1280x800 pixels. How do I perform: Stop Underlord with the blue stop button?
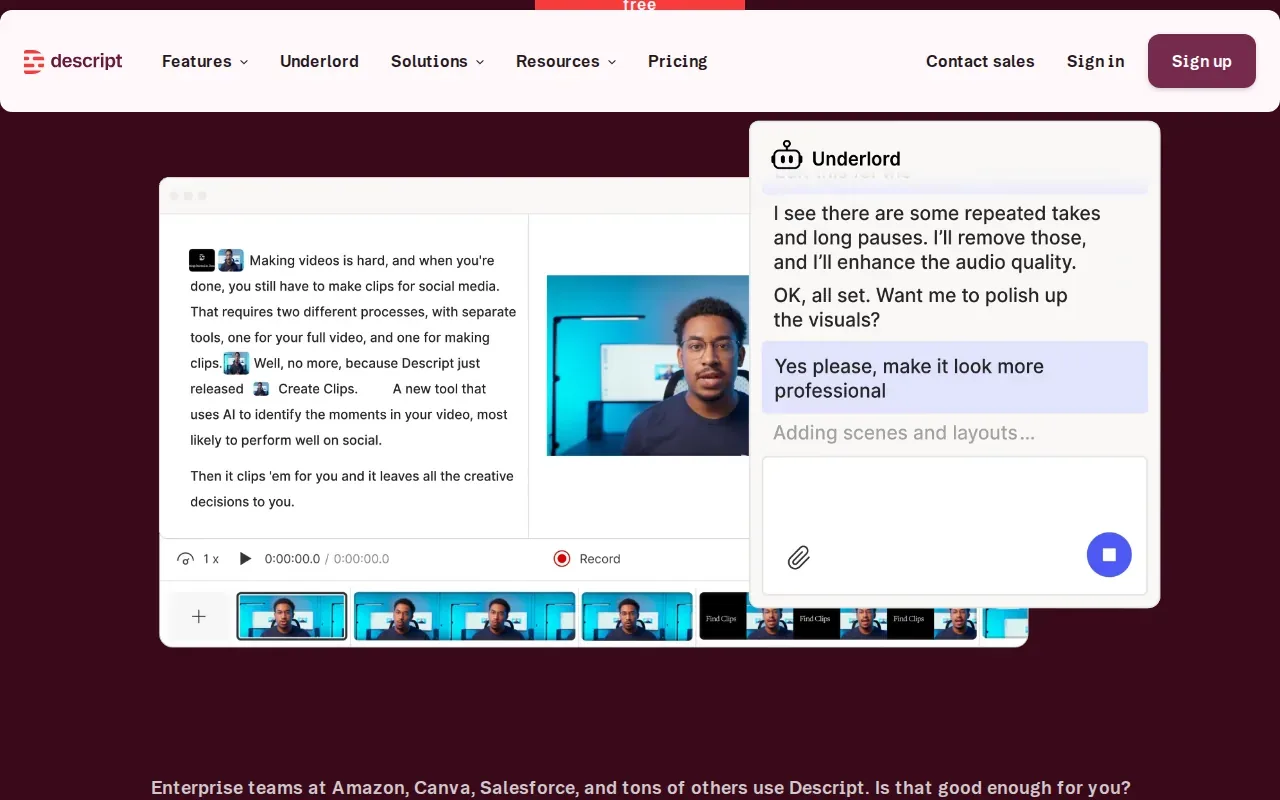coord(1109,554)
